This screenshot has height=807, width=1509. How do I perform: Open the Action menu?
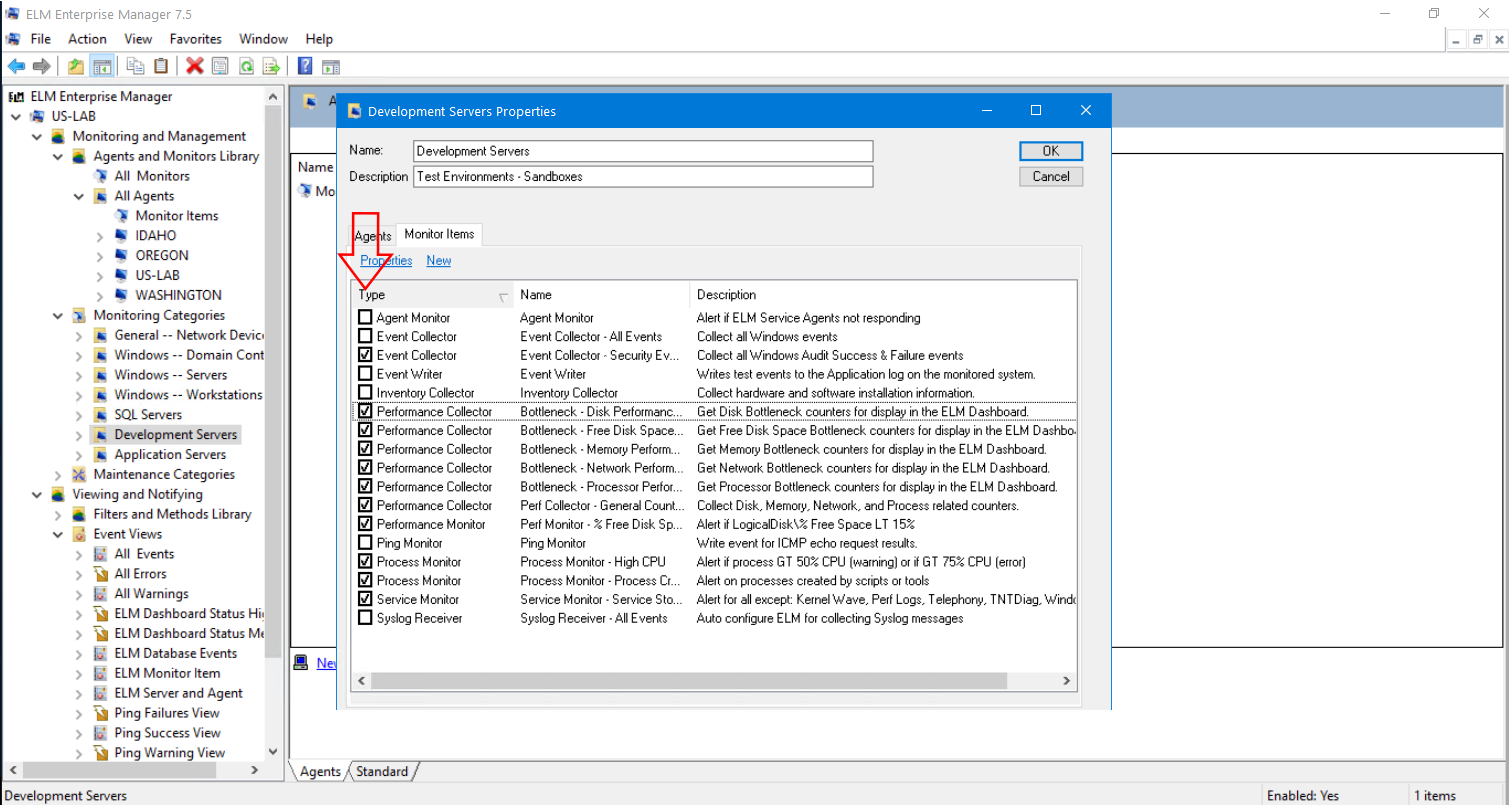[87, 39]
